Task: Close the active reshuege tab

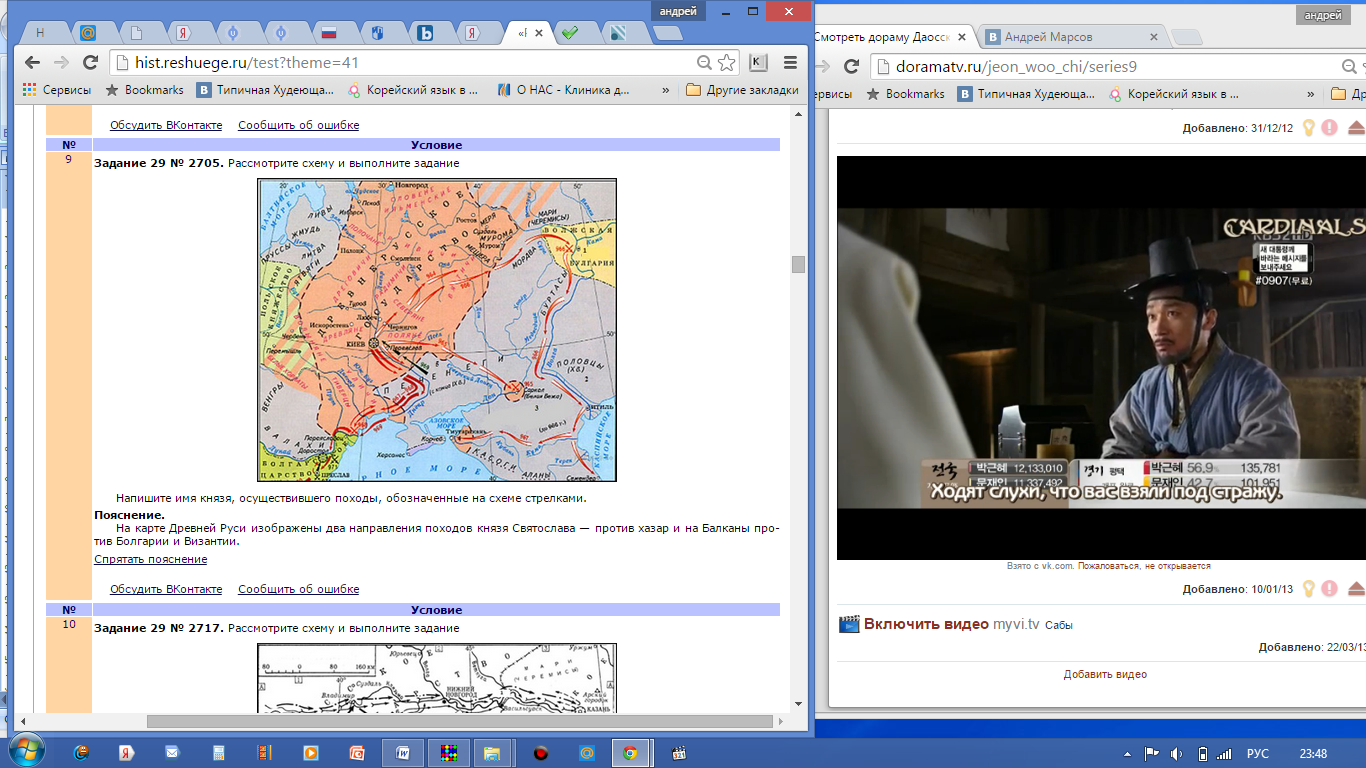Action: [x=540, y=33]
